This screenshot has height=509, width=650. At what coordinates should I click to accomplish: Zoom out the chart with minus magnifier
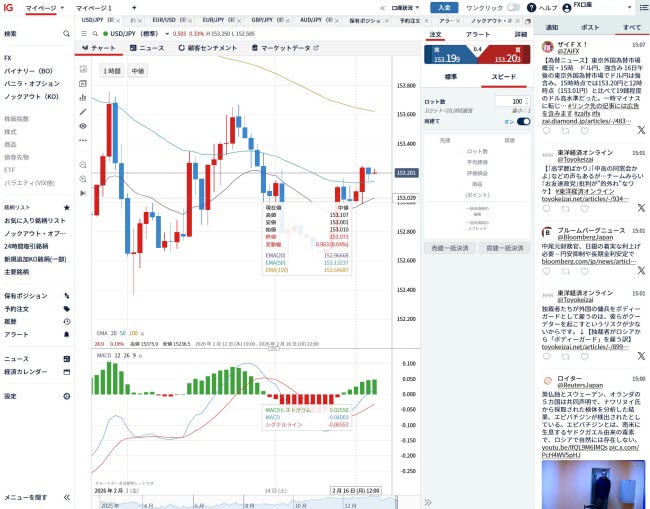click(x=83, y=165)
